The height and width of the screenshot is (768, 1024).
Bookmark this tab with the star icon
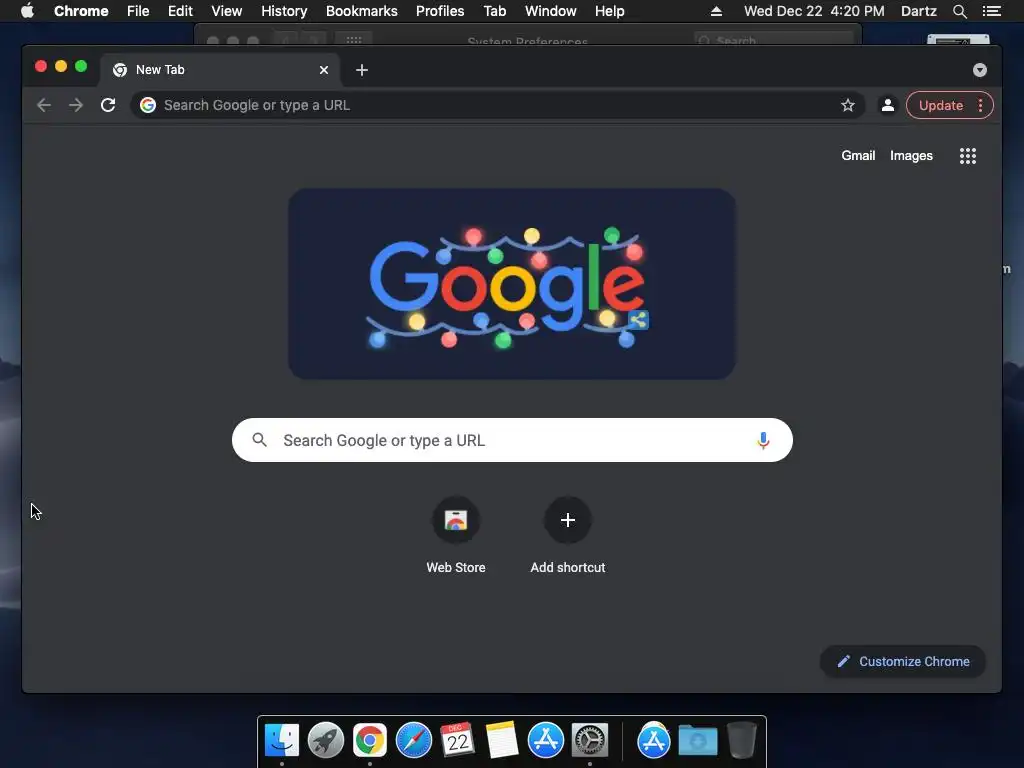848,105
